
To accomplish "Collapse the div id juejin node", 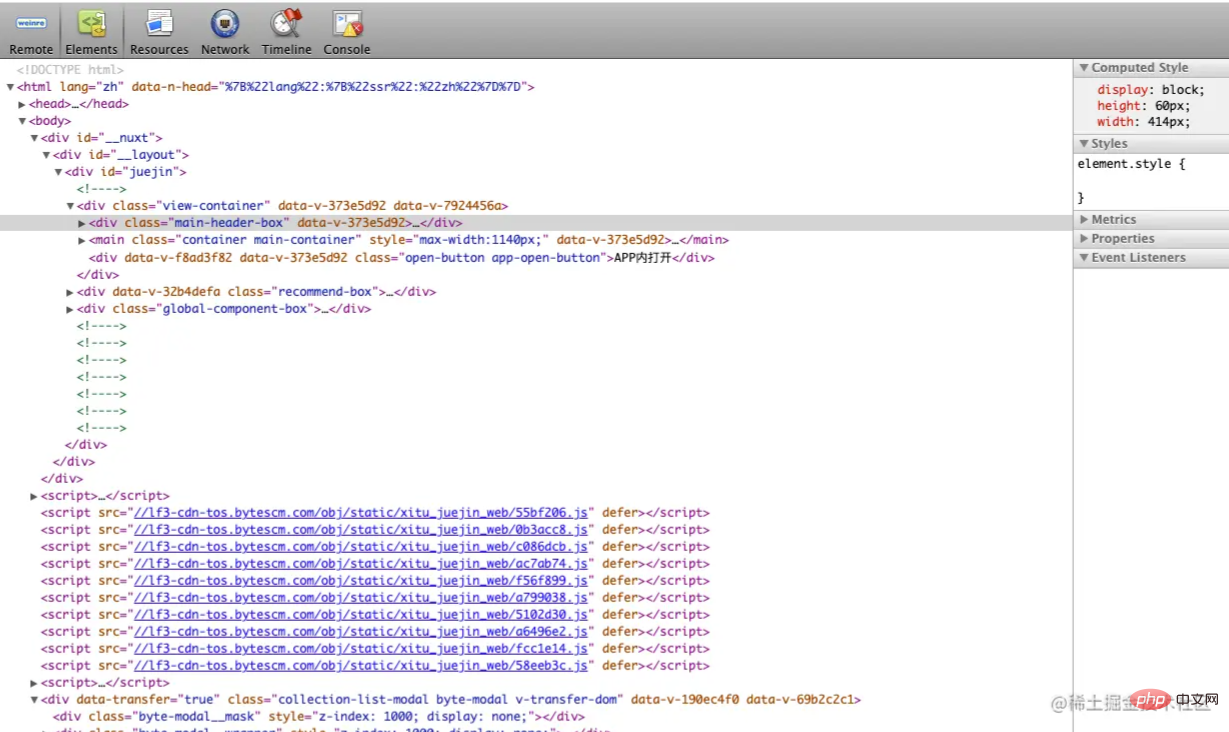I will pyautogui.click(x=58, y=172).
